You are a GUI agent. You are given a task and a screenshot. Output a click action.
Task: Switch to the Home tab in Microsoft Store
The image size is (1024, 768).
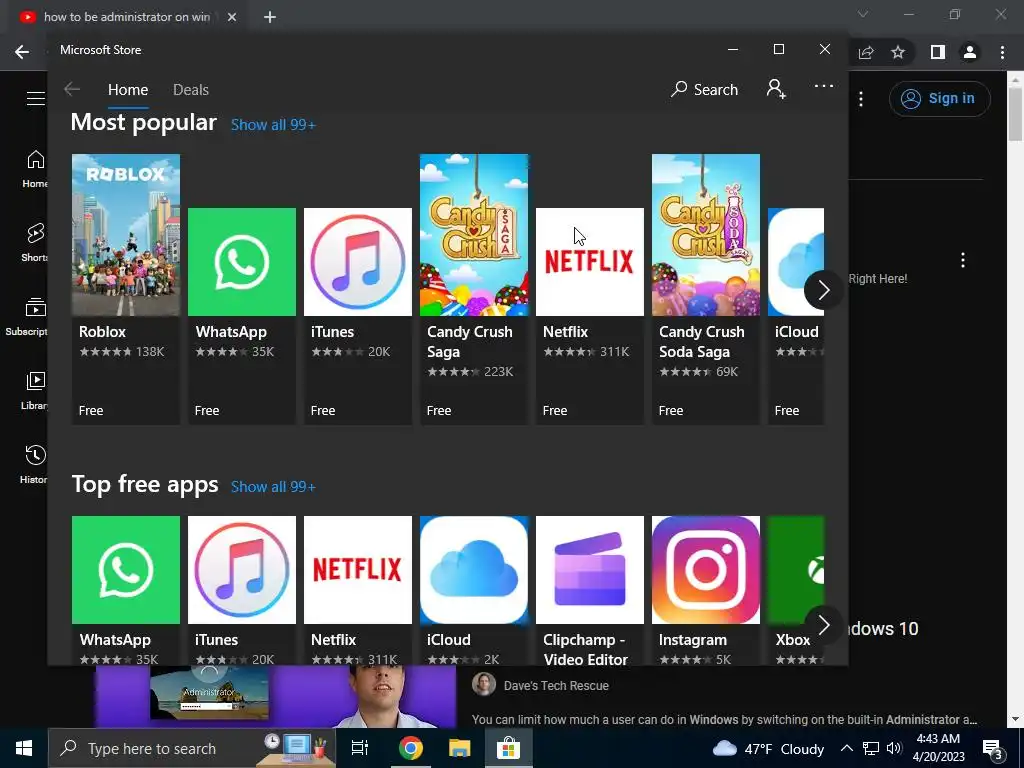(x=128, y=89)
